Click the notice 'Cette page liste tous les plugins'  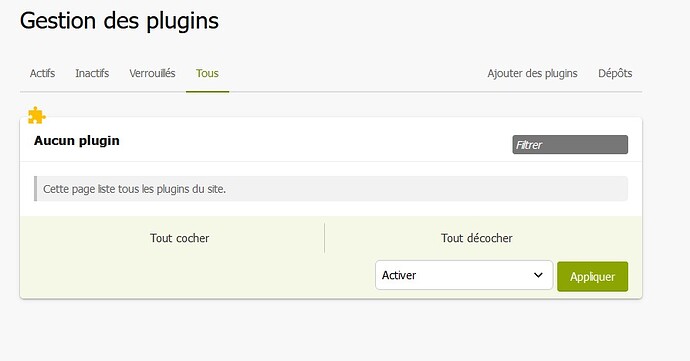coord(134,189)
